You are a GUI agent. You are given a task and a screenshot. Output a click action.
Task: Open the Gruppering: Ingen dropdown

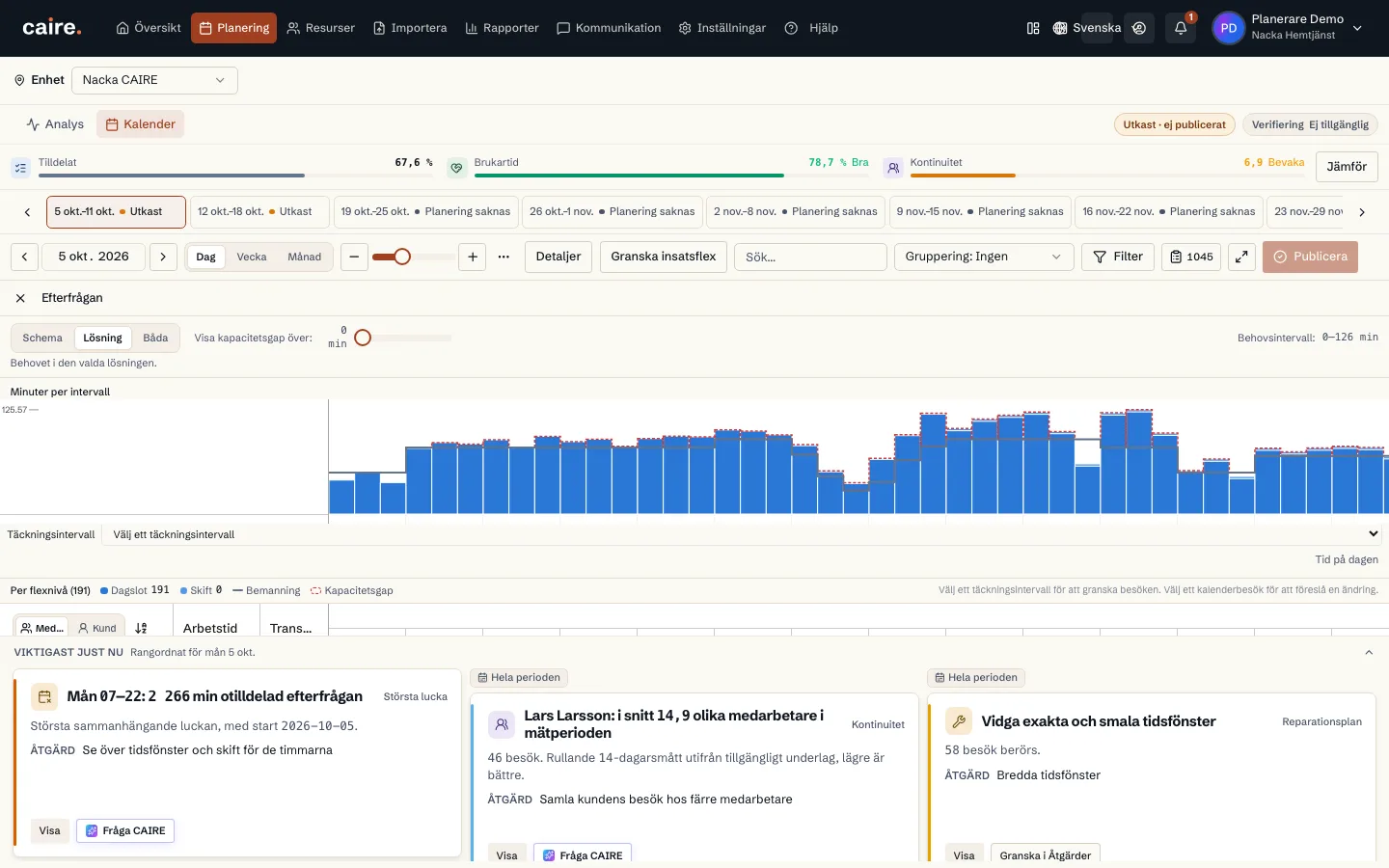point(984,257)
